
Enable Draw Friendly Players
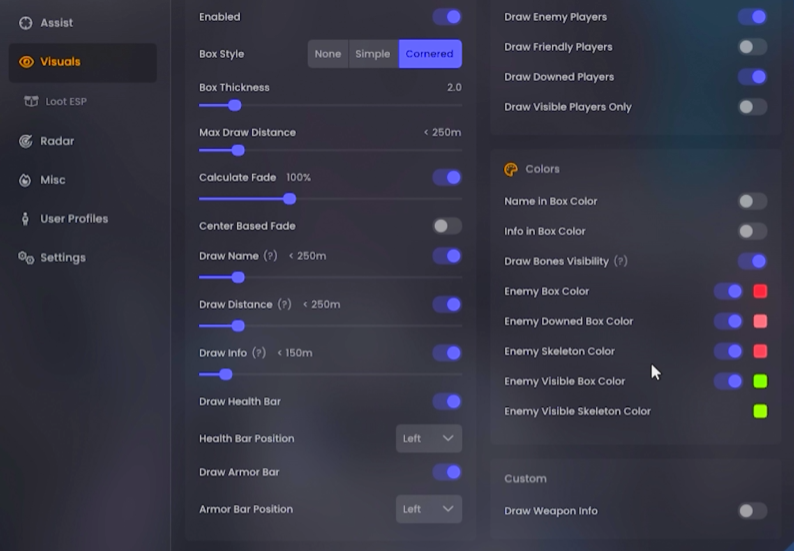(x=752, y=47)
